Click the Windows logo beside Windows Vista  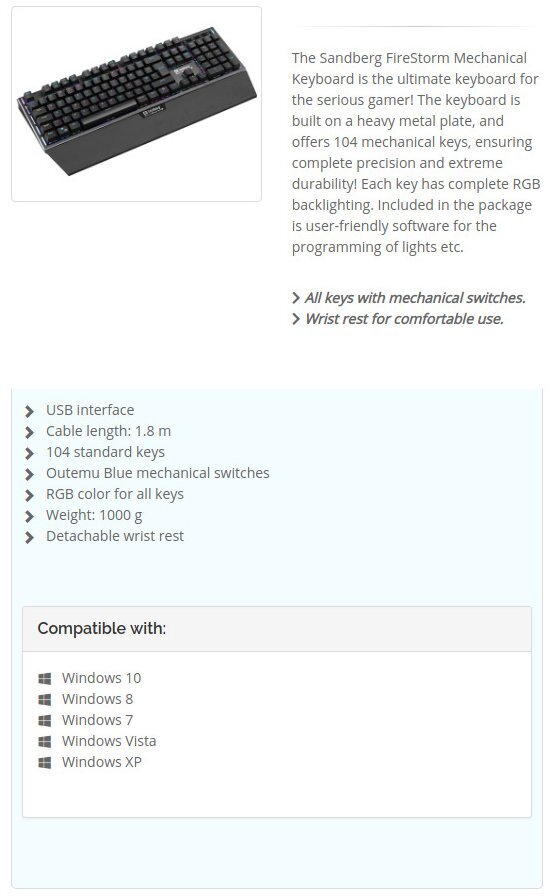click(x=45, y=742)
